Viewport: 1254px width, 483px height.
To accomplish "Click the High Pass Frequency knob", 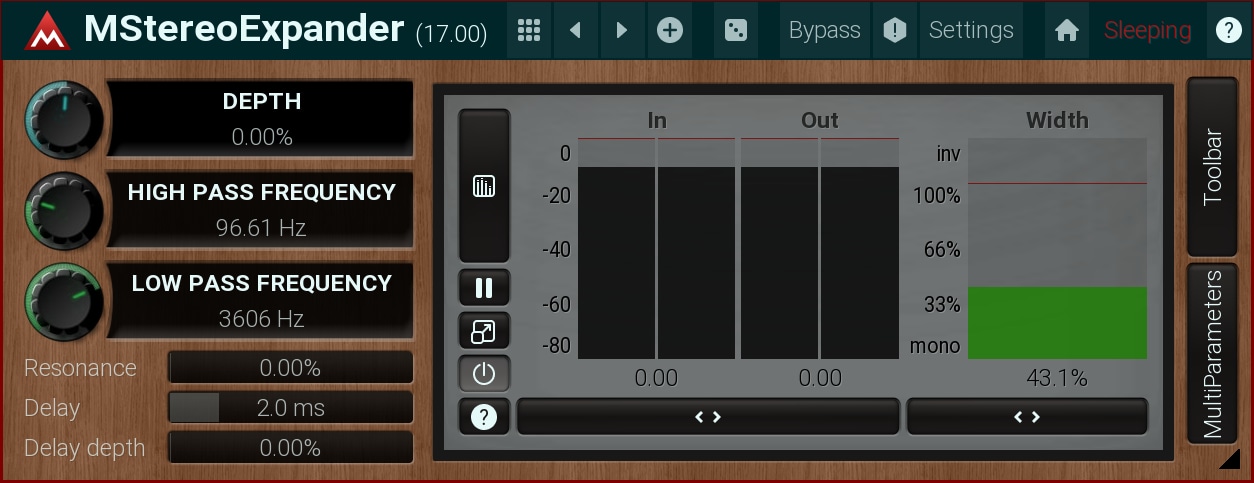I will click(x=63, y=210).
